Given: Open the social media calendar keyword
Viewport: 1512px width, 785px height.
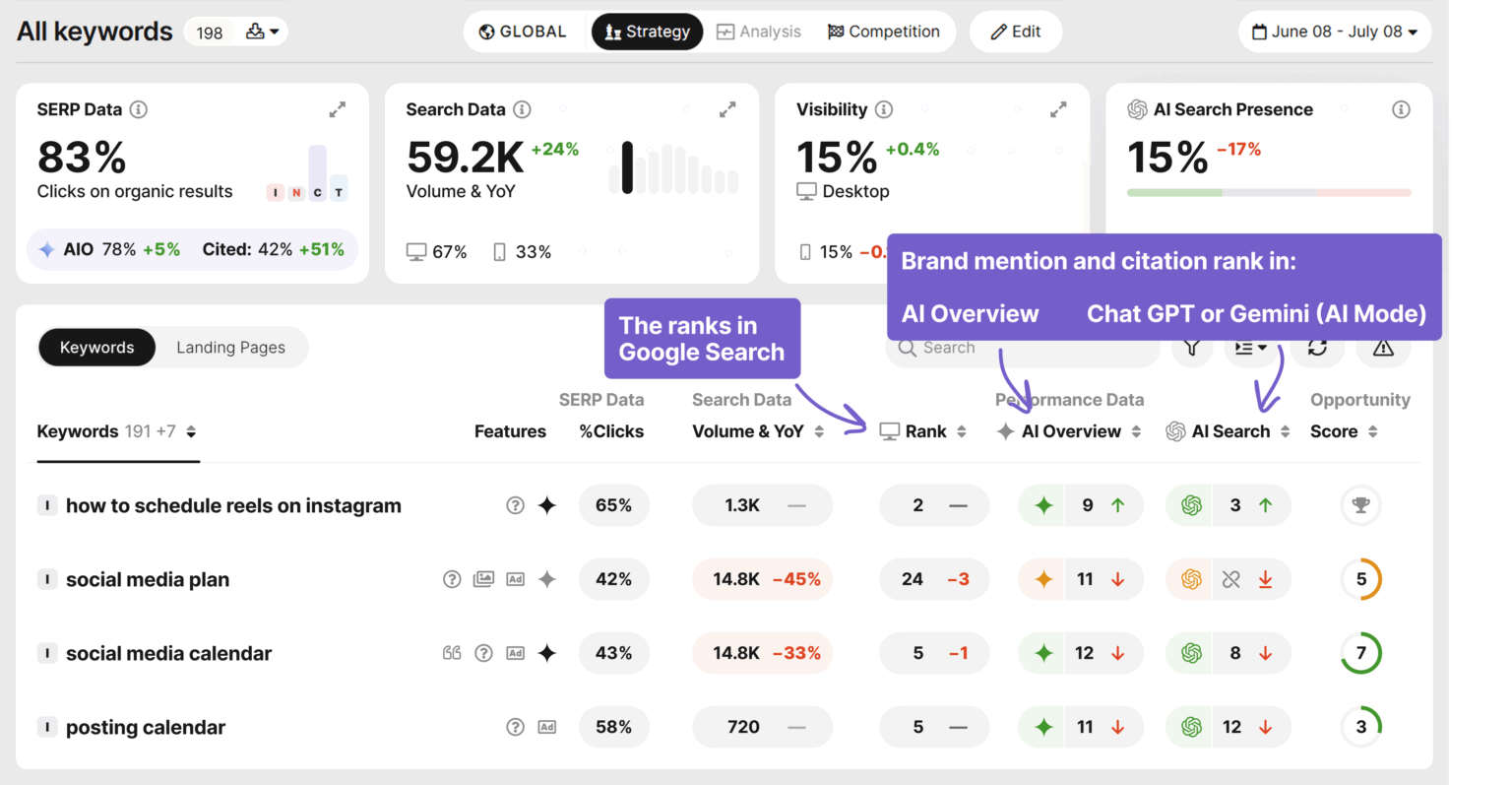Looking at the screenshot, I should coord(168,653).
